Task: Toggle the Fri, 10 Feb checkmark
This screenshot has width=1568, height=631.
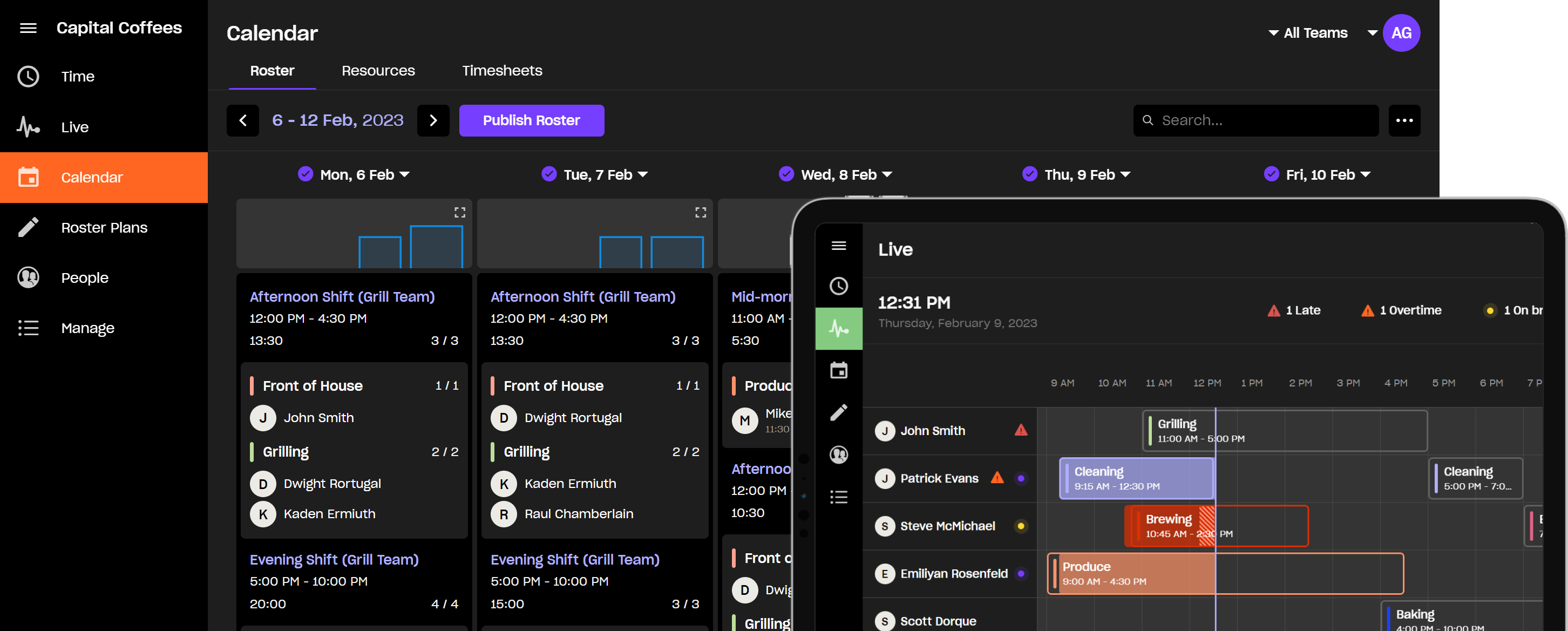Action: coord(1271,175)
